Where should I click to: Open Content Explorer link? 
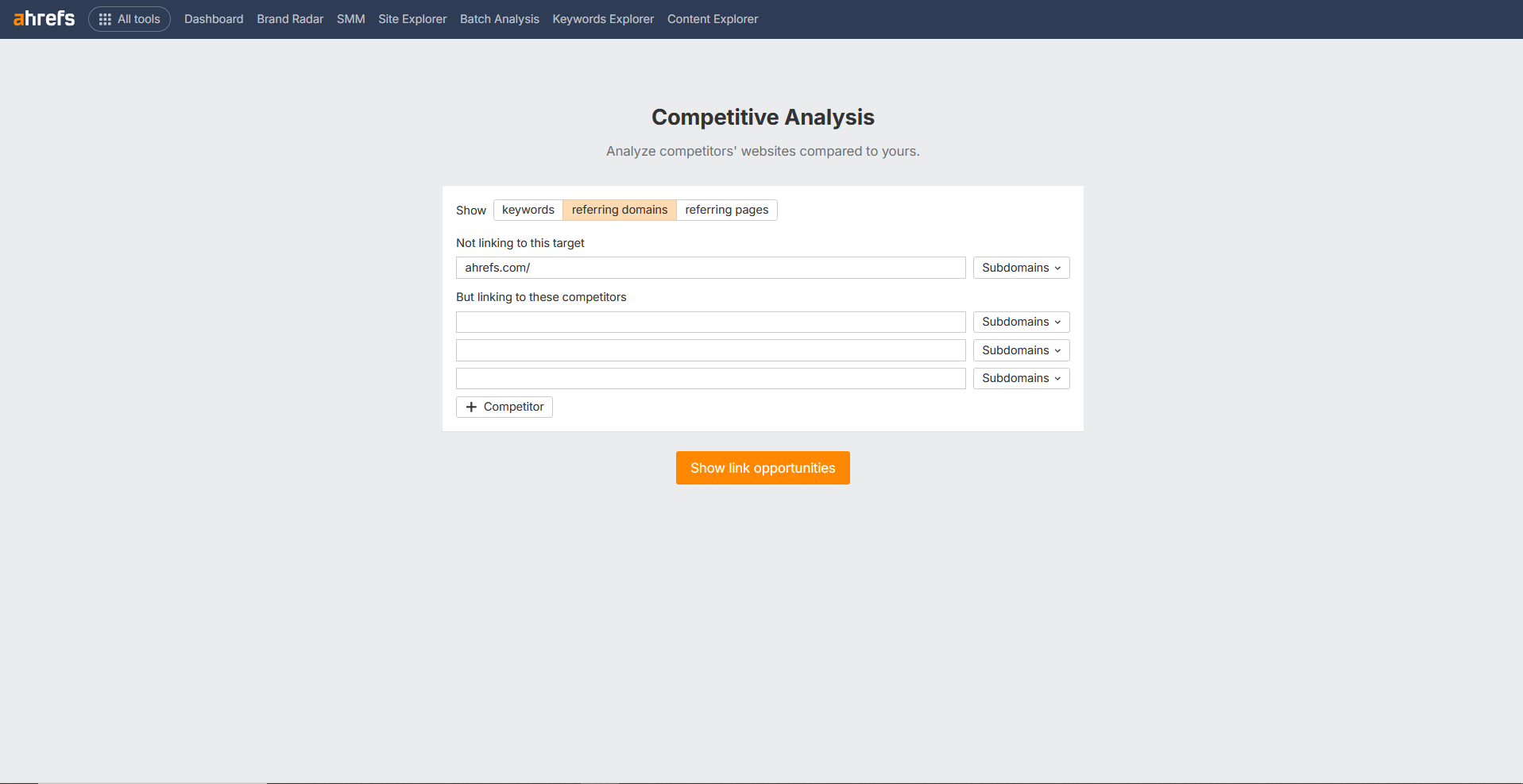click(x=713, y=19)
